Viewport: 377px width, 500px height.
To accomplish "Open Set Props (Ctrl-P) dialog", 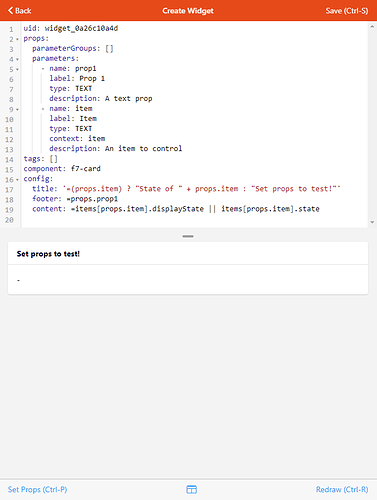I will [37, 489].
